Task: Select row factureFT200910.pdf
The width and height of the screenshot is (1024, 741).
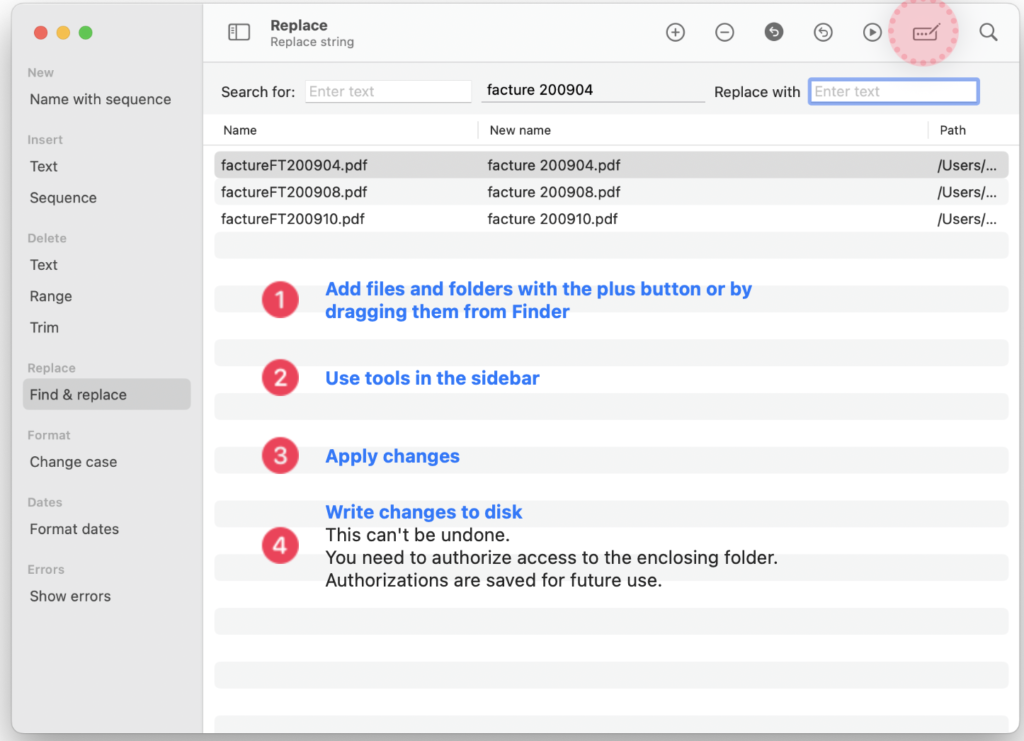Action: click(611, 219)
